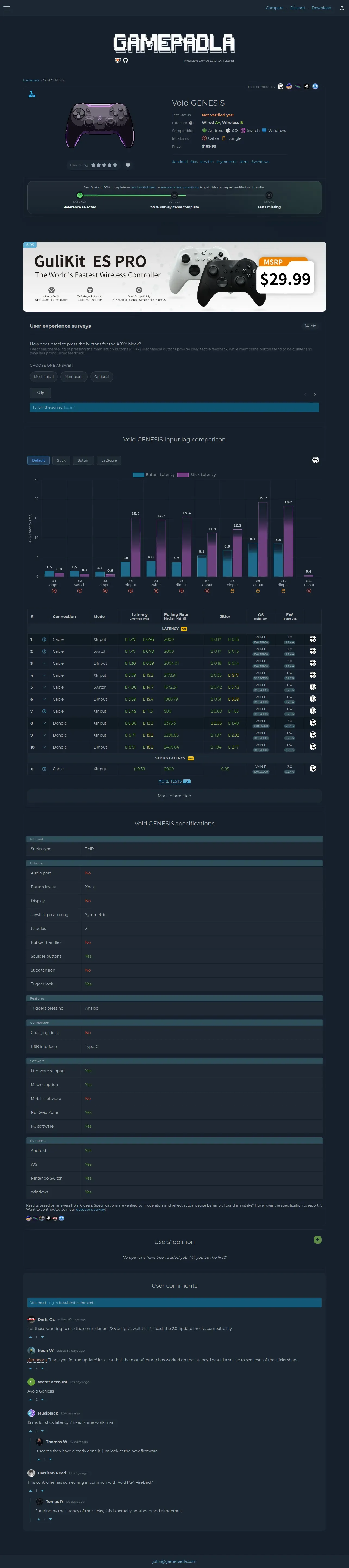Upvote the secret account comment

coord(30,1399)
